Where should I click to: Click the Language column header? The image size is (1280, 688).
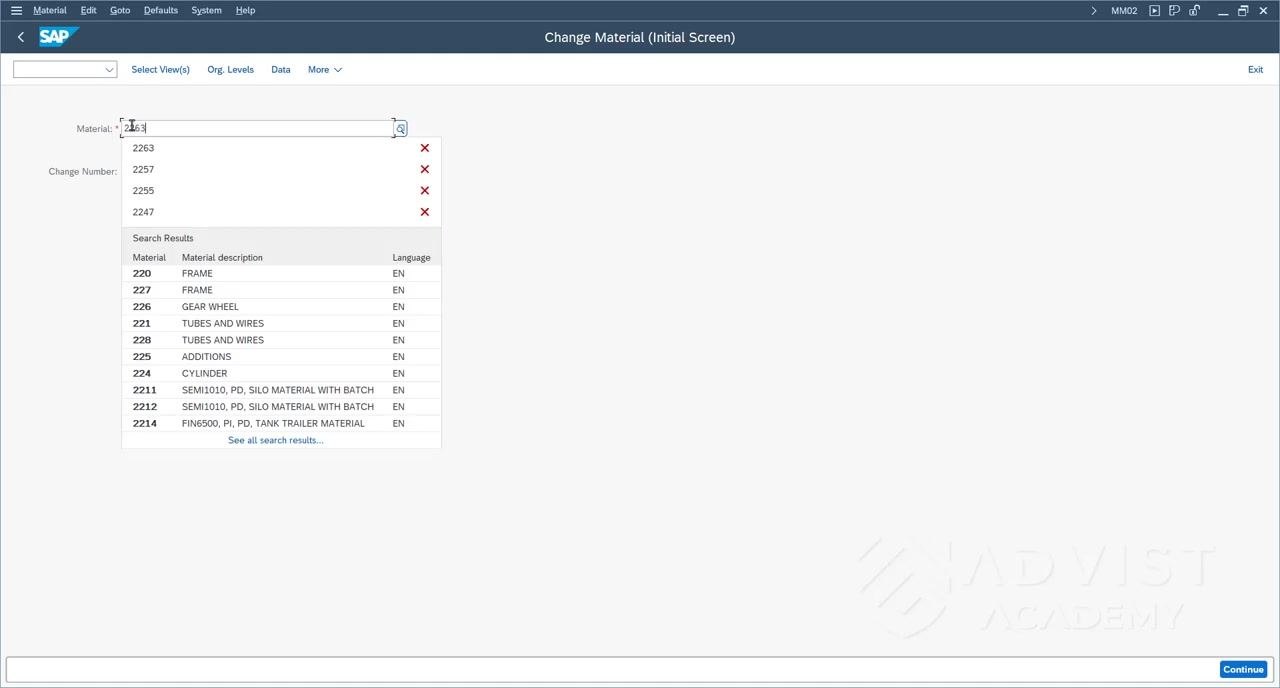tap(411, 258)
